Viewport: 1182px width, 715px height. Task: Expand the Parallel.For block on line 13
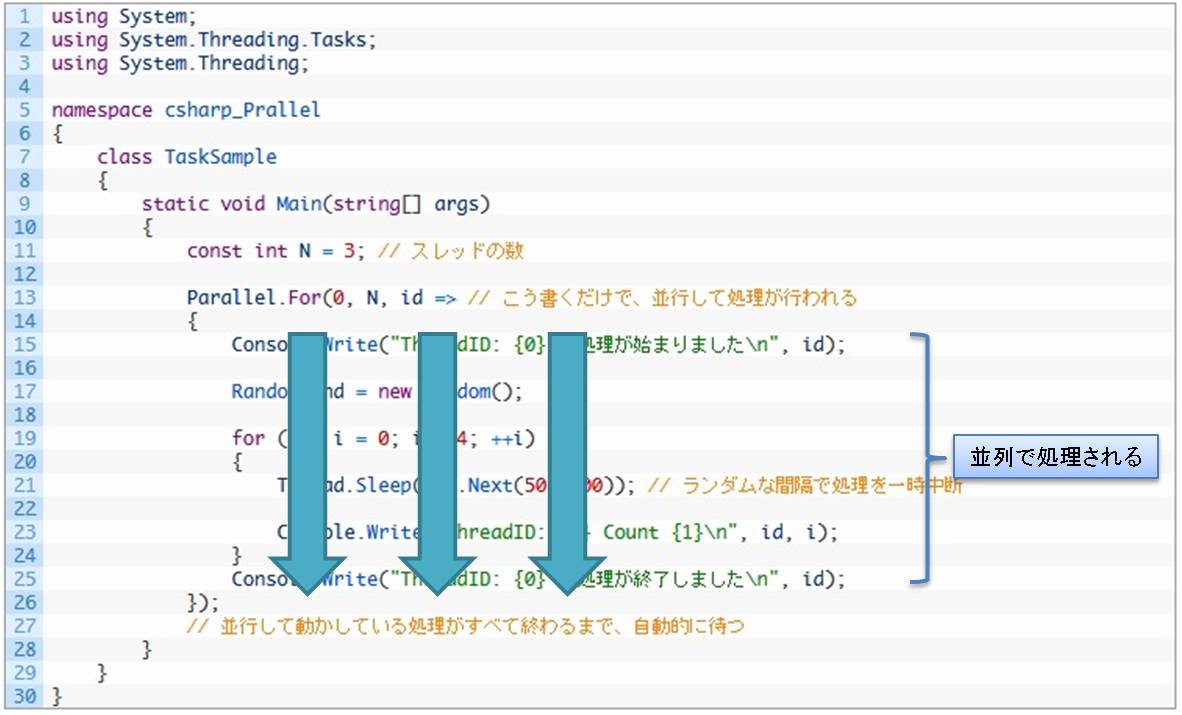250,297
